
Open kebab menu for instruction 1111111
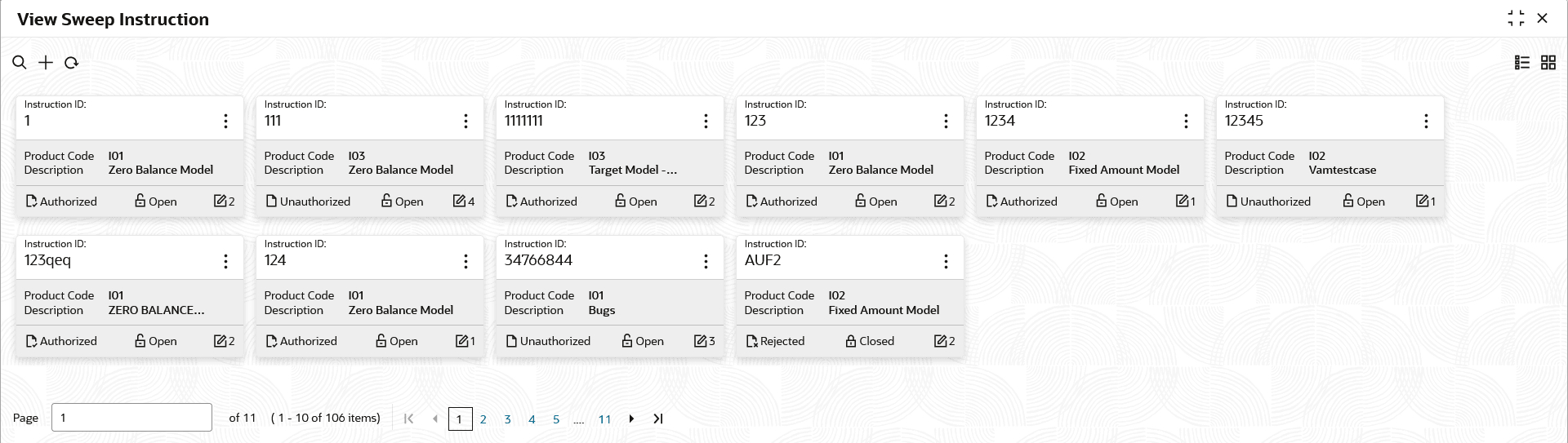[x=706, y=121]
